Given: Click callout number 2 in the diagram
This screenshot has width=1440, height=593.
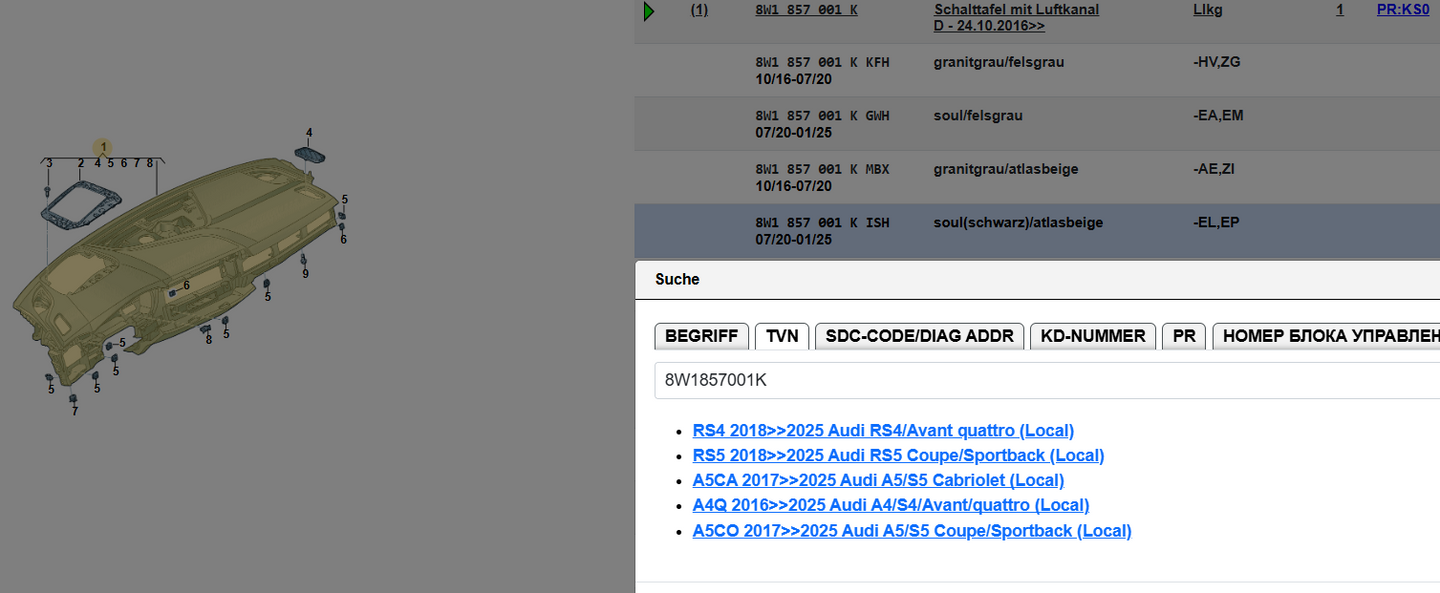Looking at the screenshot, I should (81, 162).
